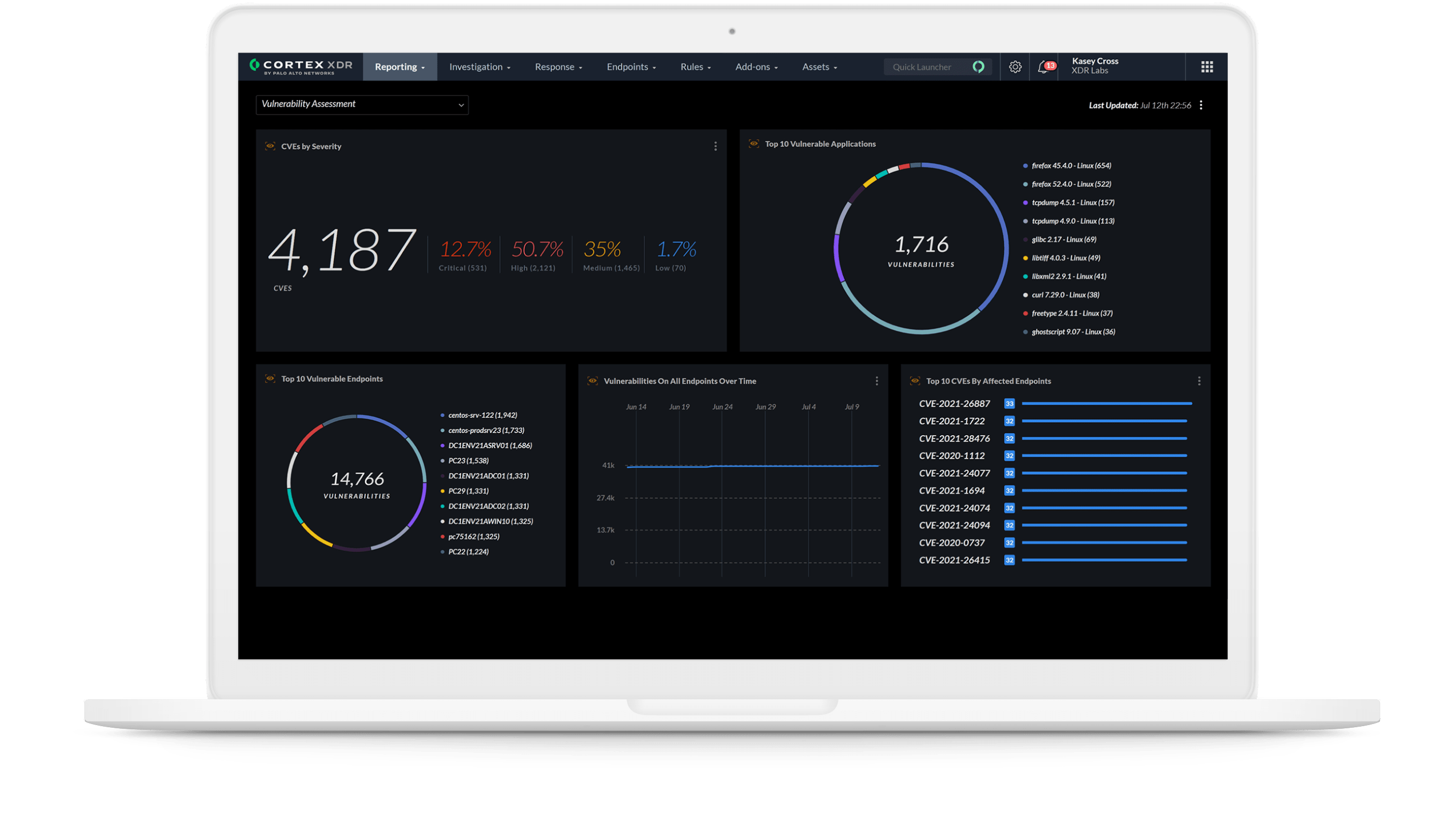Expand the Endpoints menu dropdown
Viewport: 1438px width, 840px height.
click(x=630, y=67)
